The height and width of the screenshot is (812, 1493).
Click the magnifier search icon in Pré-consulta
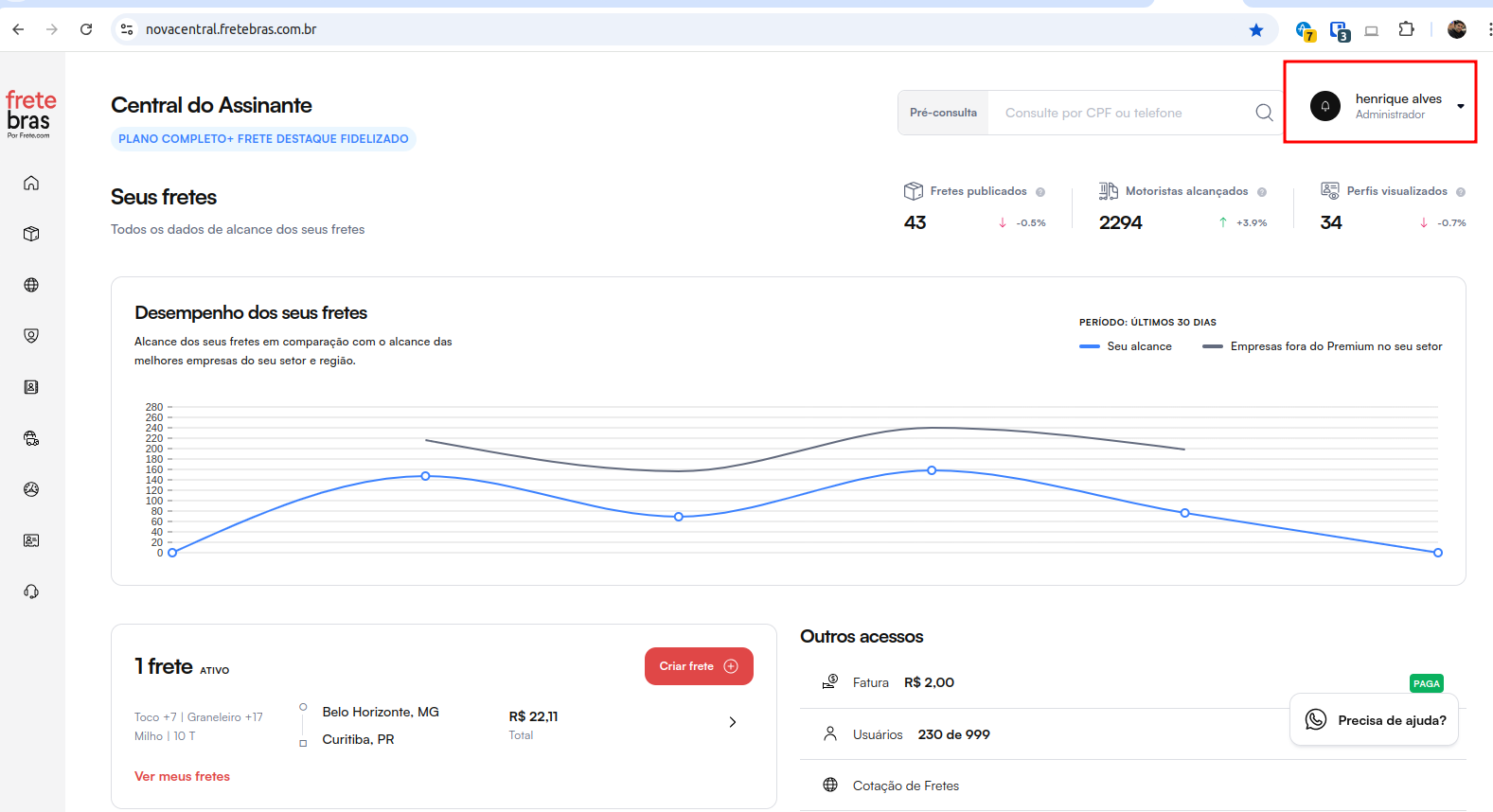(1264, 113)
